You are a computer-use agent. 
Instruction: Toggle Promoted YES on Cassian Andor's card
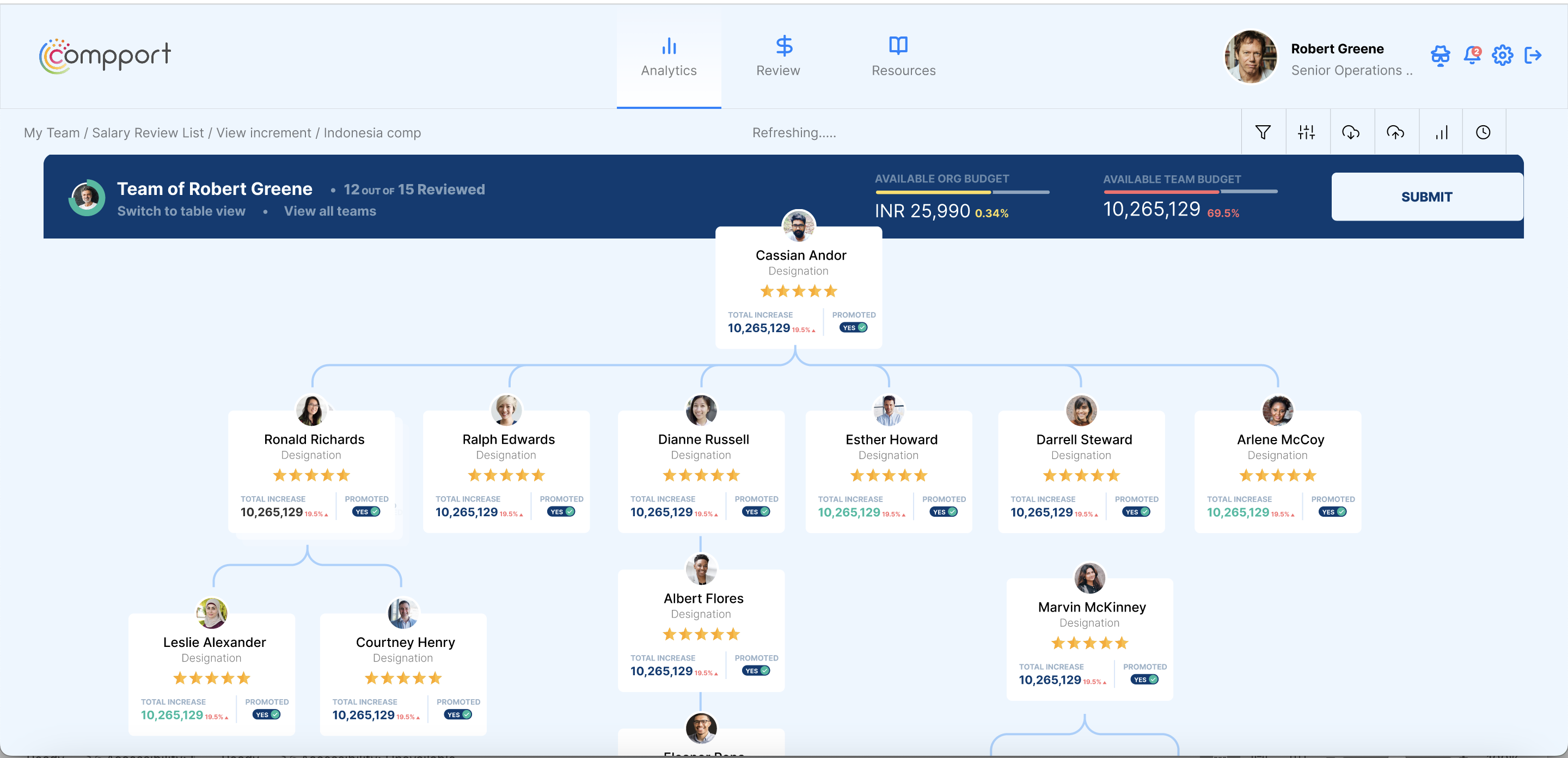coord(853,327)
